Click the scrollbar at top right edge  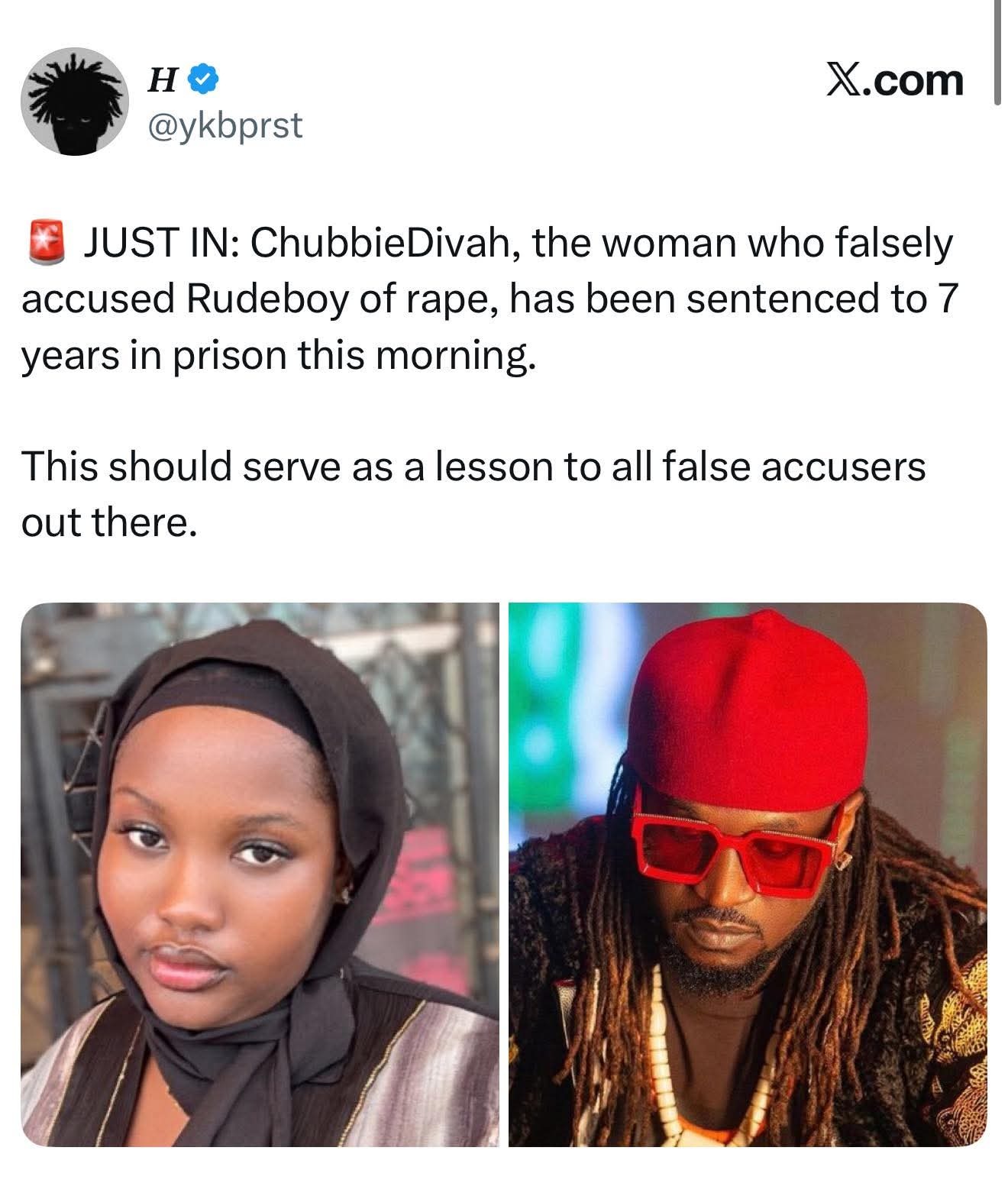point(997,50)
